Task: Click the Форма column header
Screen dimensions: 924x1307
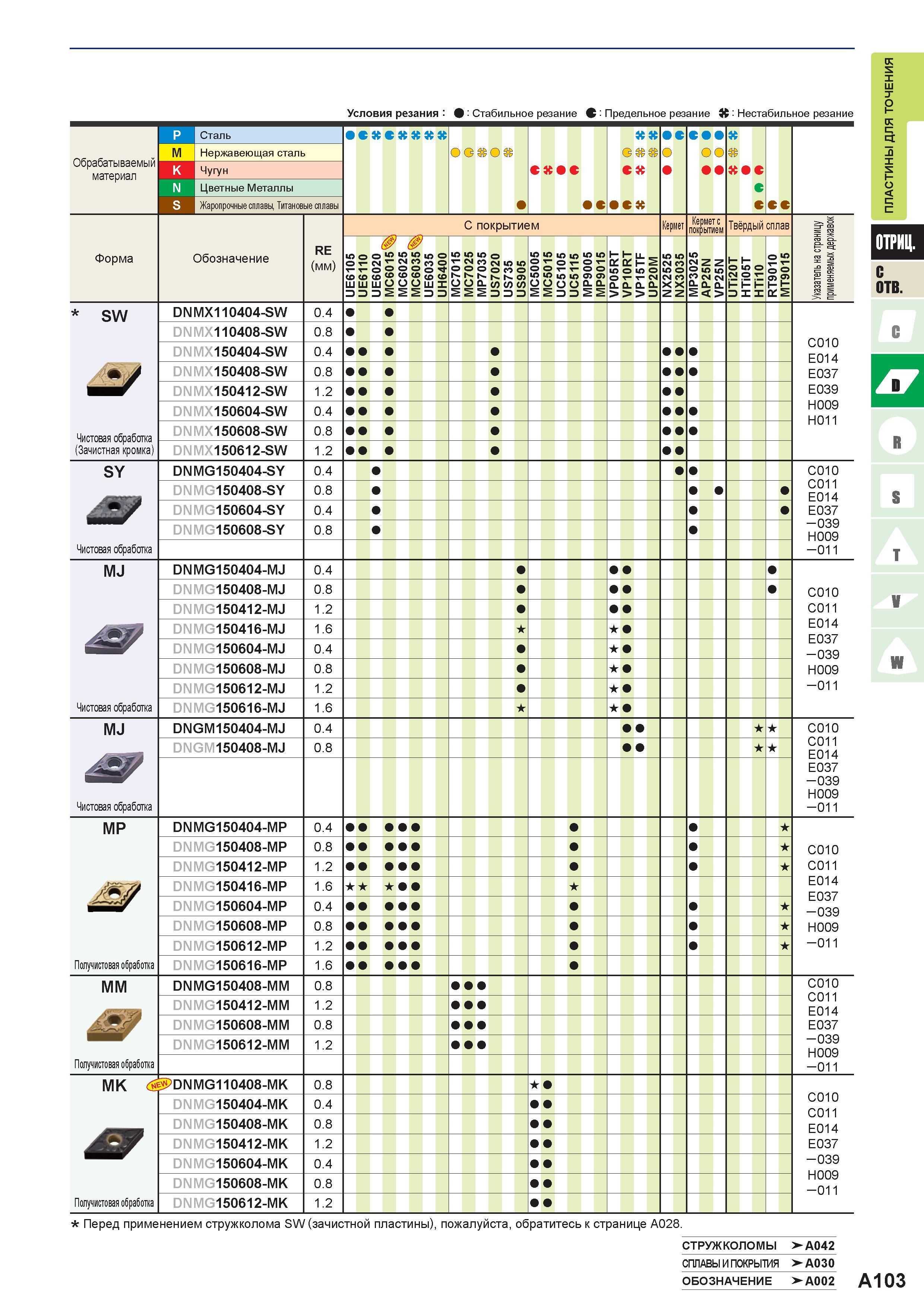Action: 114,259
